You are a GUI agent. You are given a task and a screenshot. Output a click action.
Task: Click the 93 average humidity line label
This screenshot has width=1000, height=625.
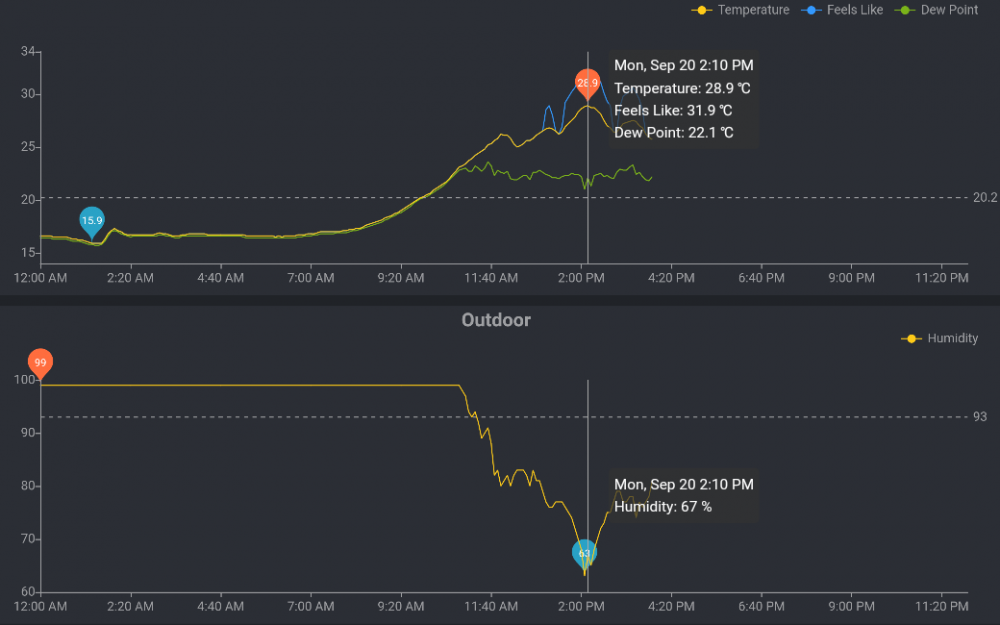coord(979,417)
